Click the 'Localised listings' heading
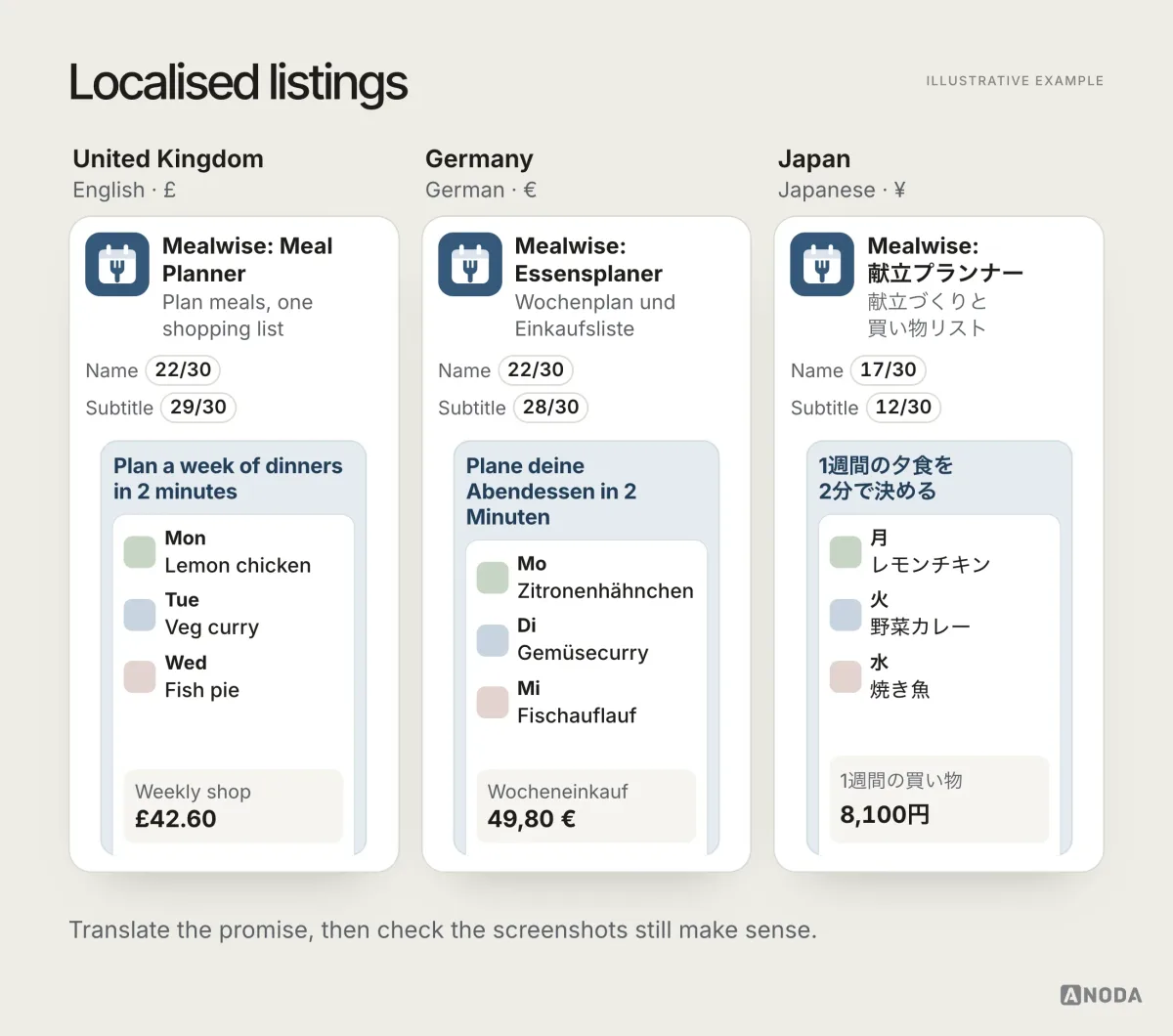The image size is (1173, 1036). pos(238,83)
